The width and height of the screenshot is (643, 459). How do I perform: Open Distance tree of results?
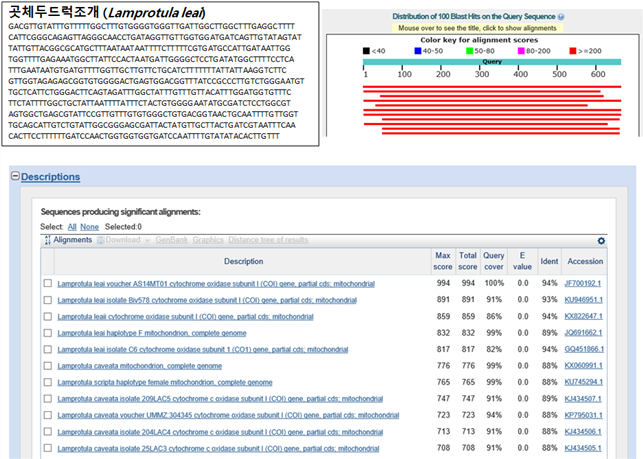268,240
